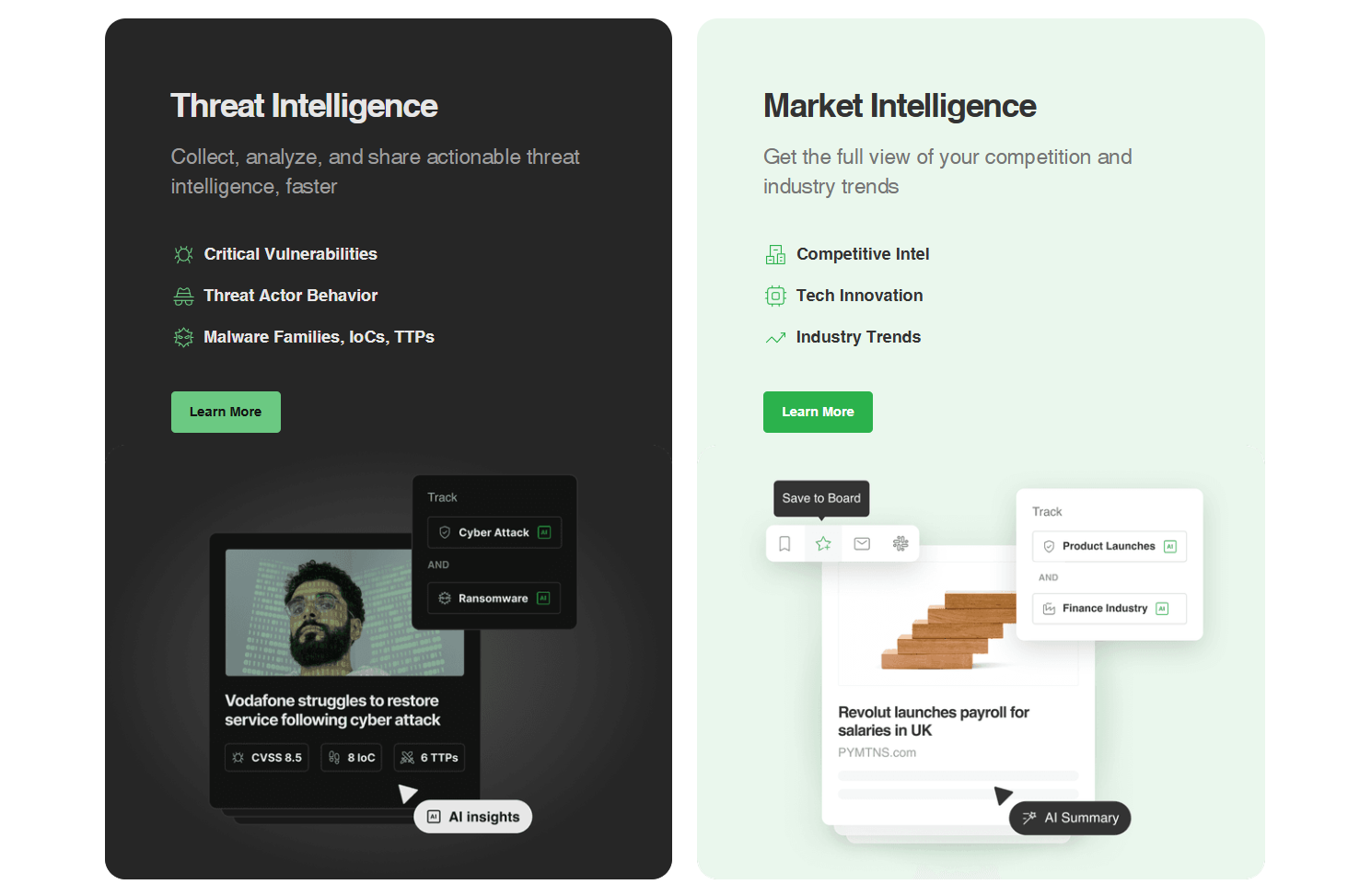The height and width of the screenshot is (896, 1371).
Task: Click the bug icon beside Critical Vulnerabilities
Action: pos(183,254)
